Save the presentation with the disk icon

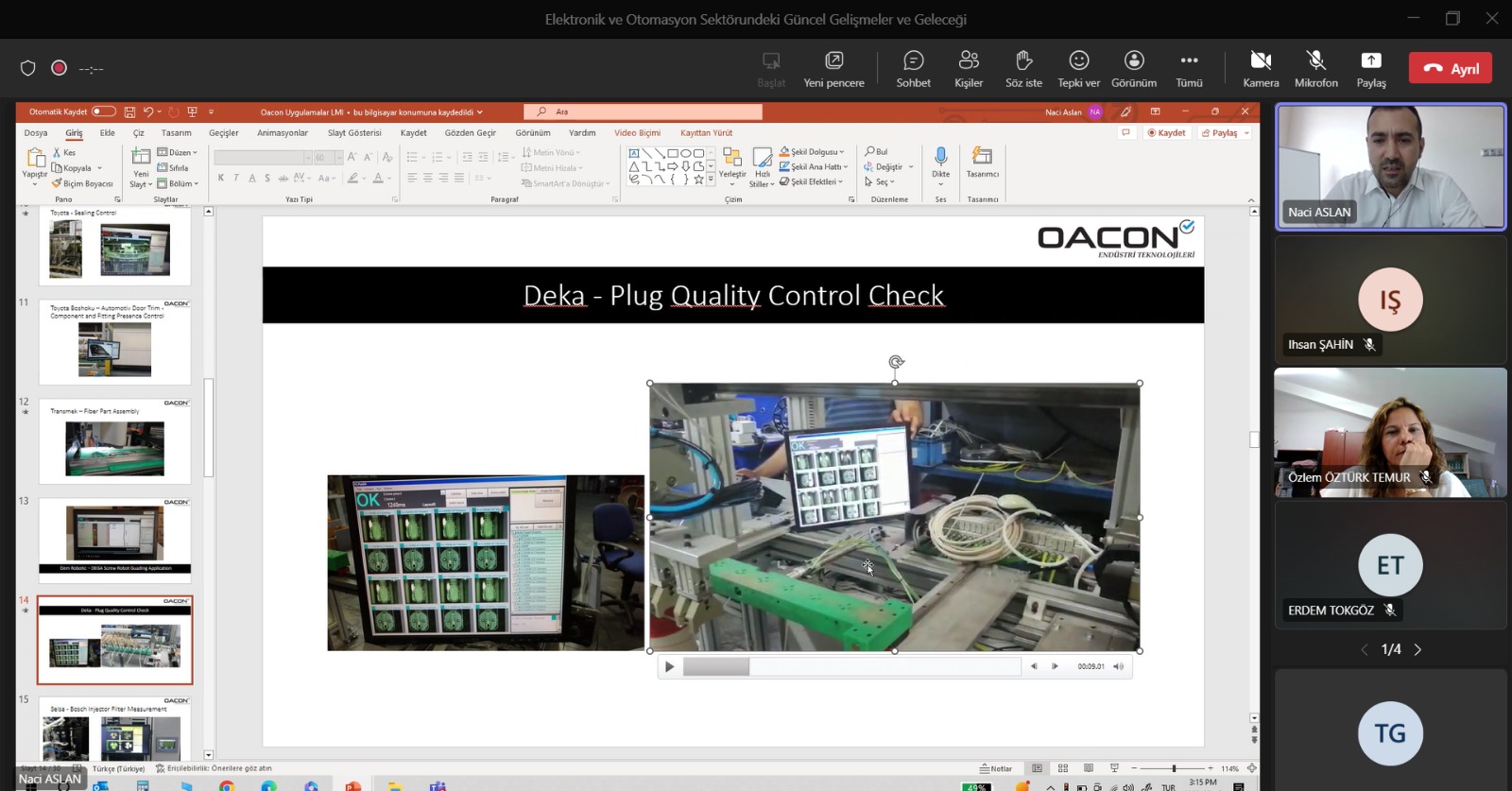129,112
